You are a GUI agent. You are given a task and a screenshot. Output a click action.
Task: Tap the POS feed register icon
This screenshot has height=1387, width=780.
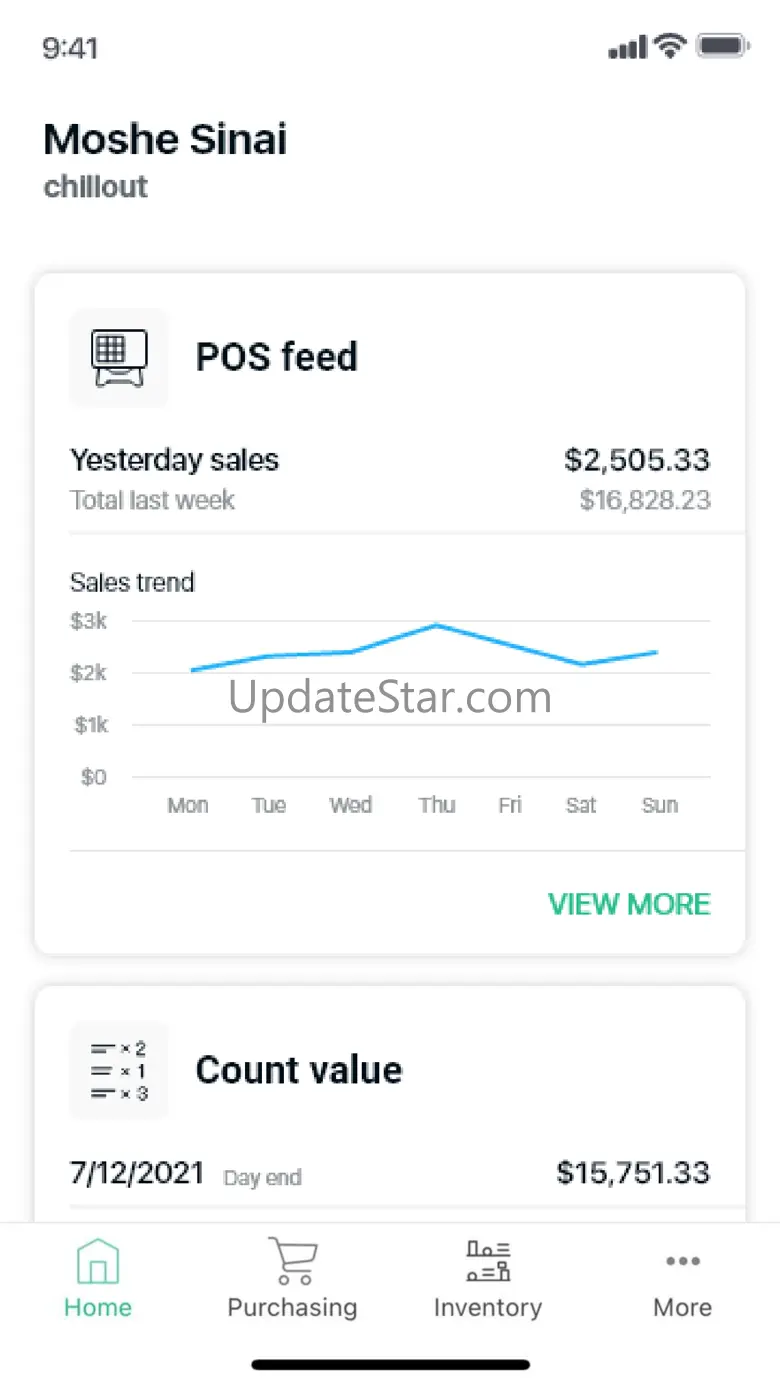(x=119, y=358)
